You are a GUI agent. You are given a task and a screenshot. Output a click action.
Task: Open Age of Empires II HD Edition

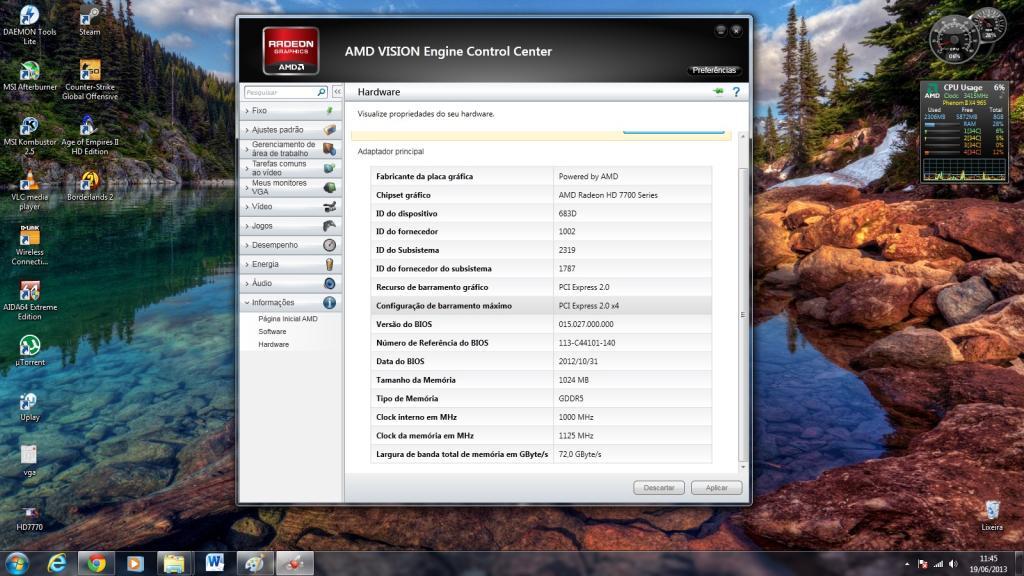click(x=89, y=136)
